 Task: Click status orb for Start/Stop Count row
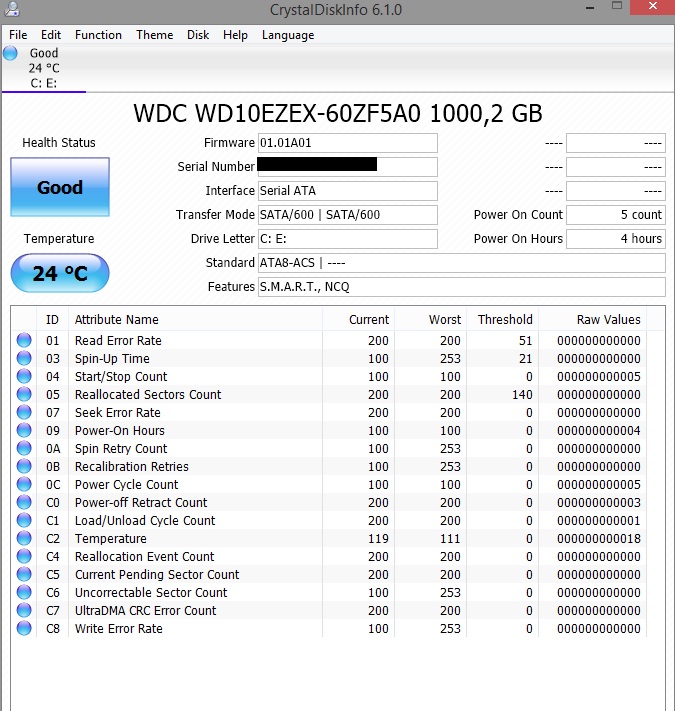(x=24, y=376)
